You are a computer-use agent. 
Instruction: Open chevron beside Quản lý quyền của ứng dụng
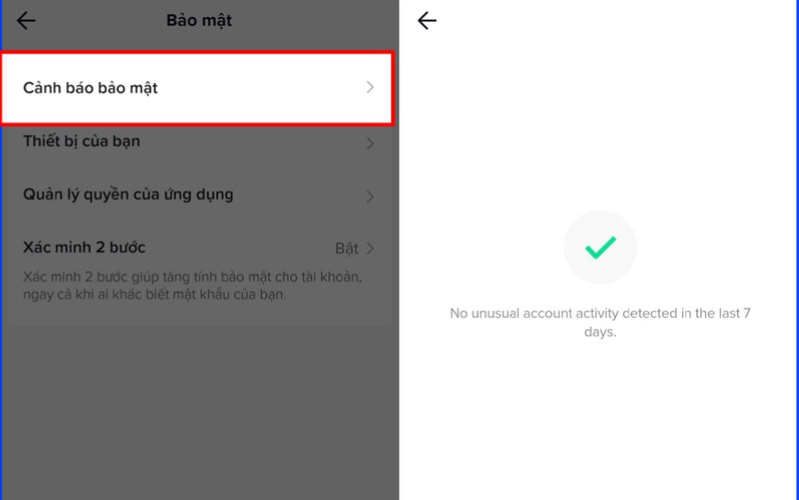coord(370,197)
